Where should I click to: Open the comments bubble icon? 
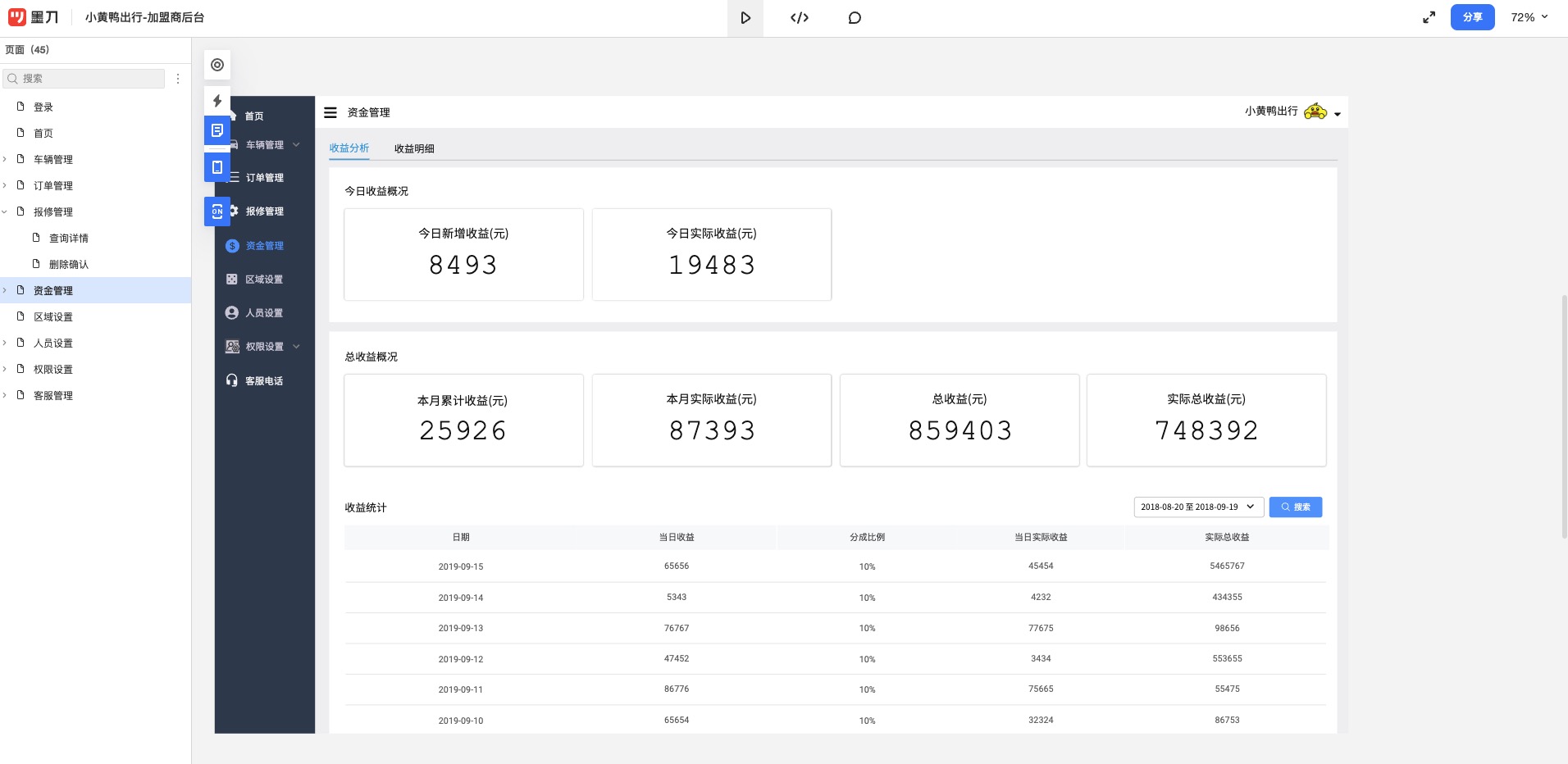(x=855, y=18)
